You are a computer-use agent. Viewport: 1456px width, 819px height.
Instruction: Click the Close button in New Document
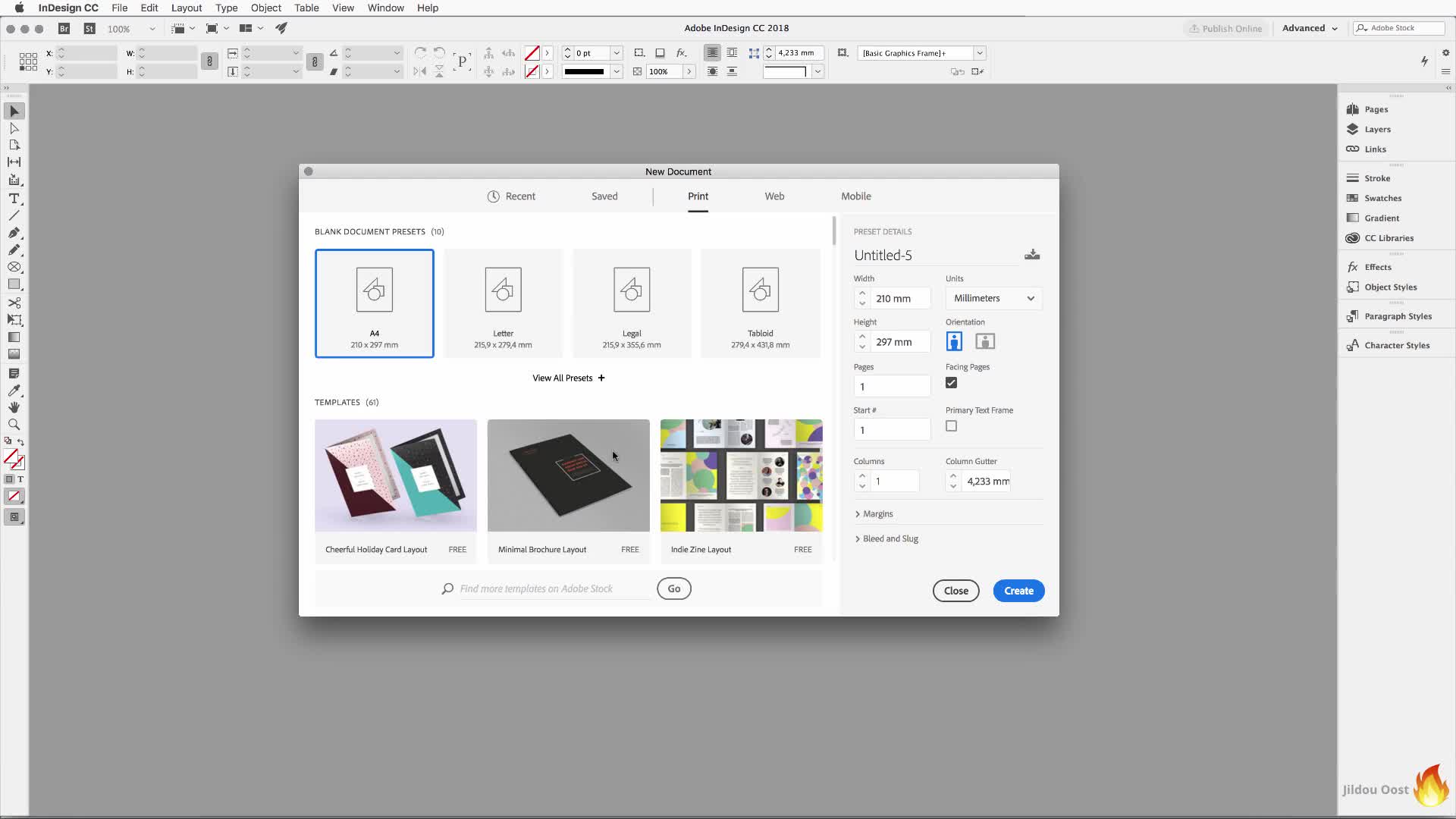[955, 591]
